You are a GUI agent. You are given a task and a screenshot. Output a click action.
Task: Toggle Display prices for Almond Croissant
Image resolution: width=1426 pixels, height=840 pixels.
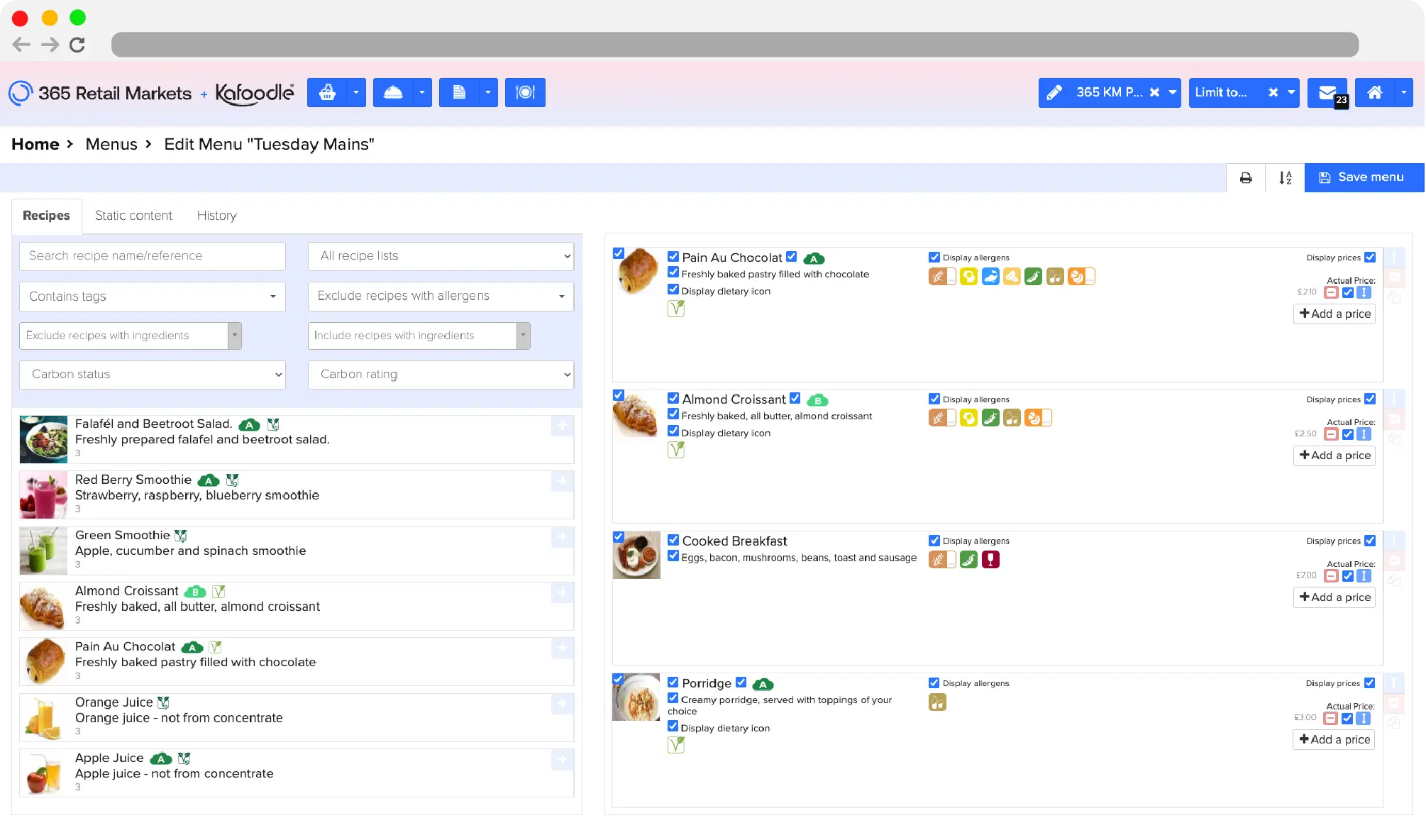click(x=1370, y=399)
